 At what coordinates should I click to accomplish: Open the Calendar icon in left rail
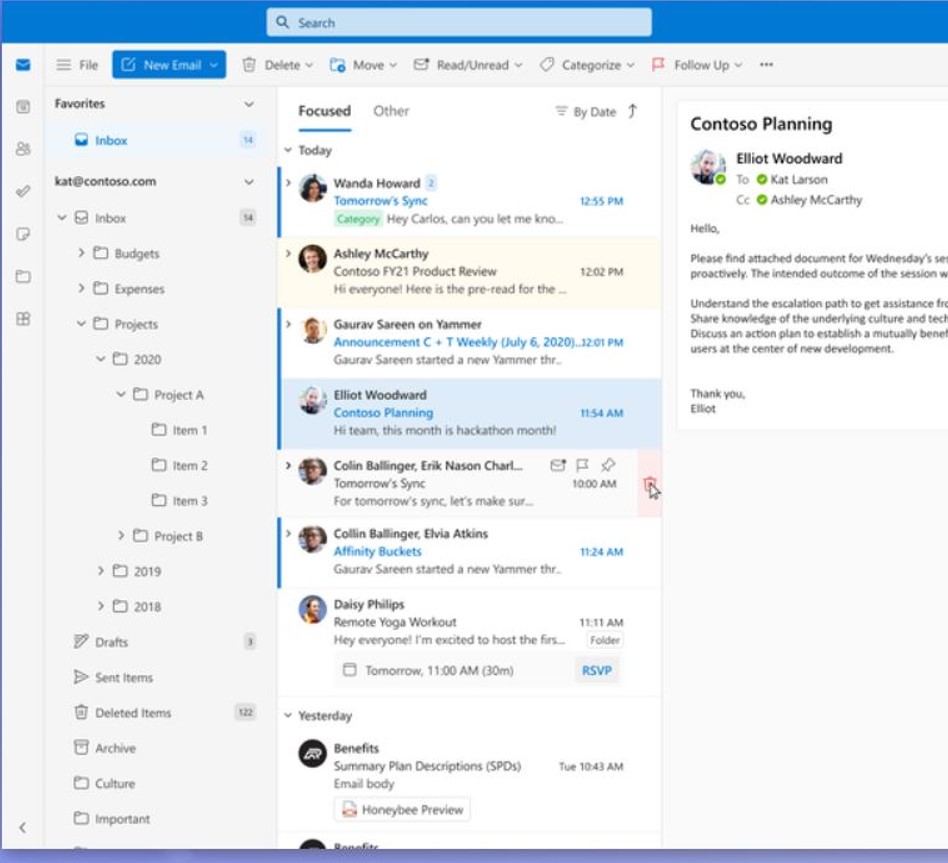tap(23, 107)
